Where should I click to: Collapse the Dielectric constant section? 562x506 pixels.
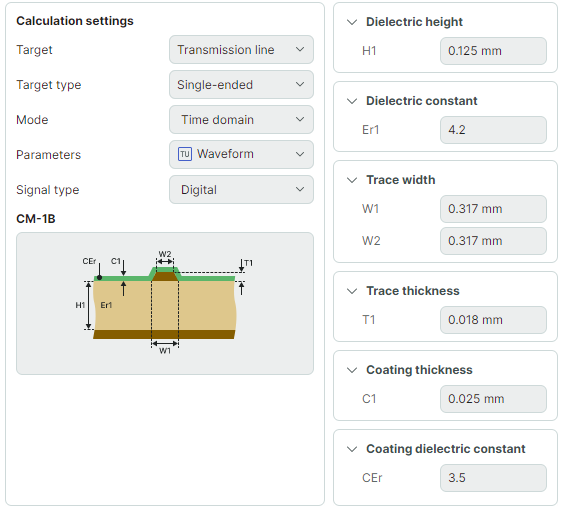click(352, 101)
